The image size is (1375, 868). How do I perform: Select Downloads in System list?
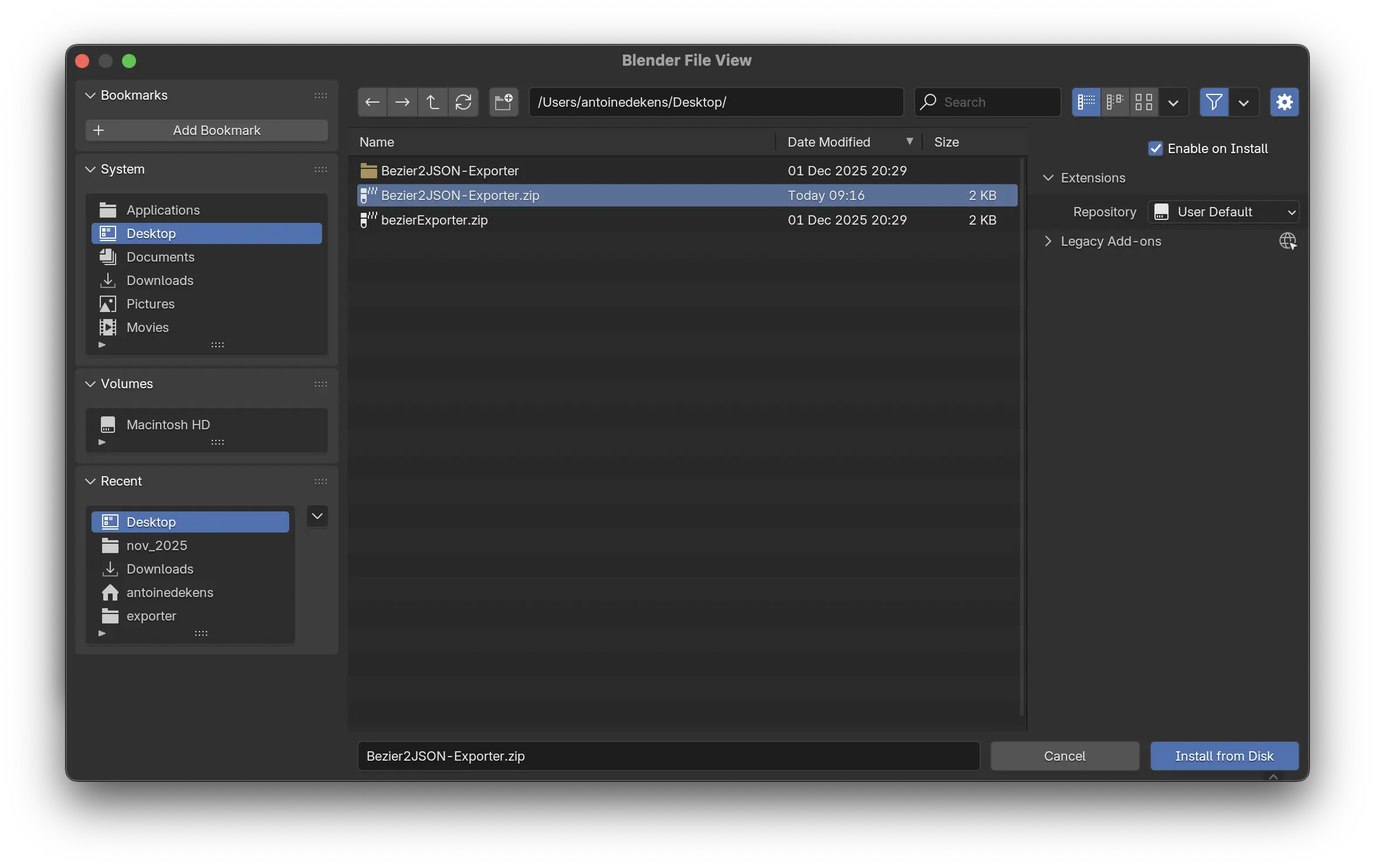pos(160,280)
